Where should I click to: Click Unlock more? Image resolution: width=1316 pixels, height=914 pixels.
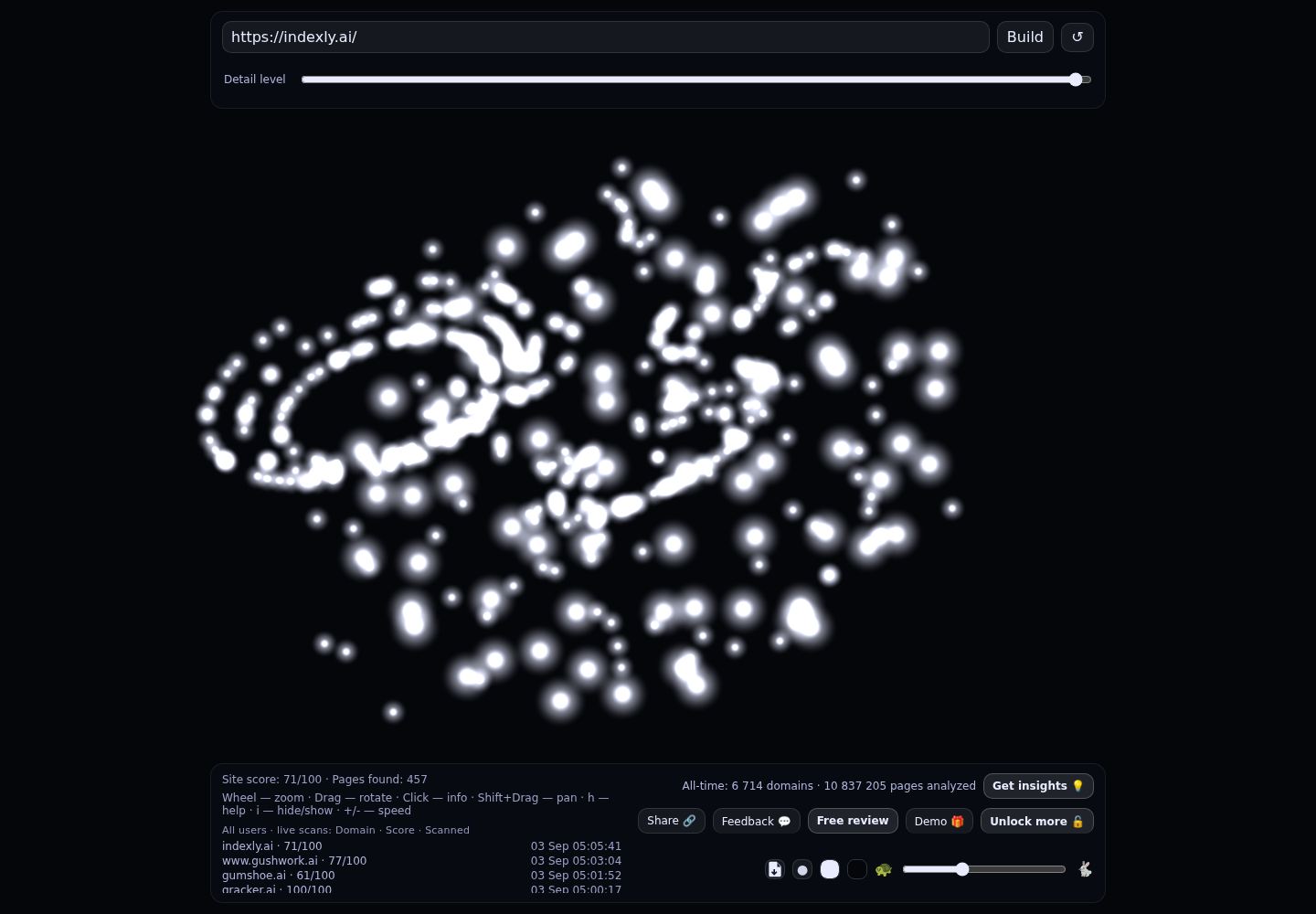pos(1037,821)
